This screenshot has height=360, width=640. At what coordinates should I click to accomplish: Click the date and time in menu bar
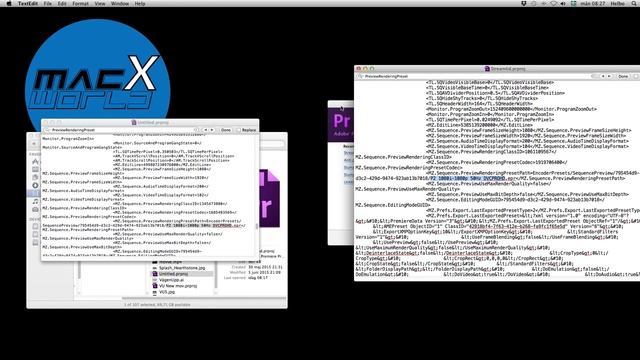pyautogui.click(x=592, y=3)
